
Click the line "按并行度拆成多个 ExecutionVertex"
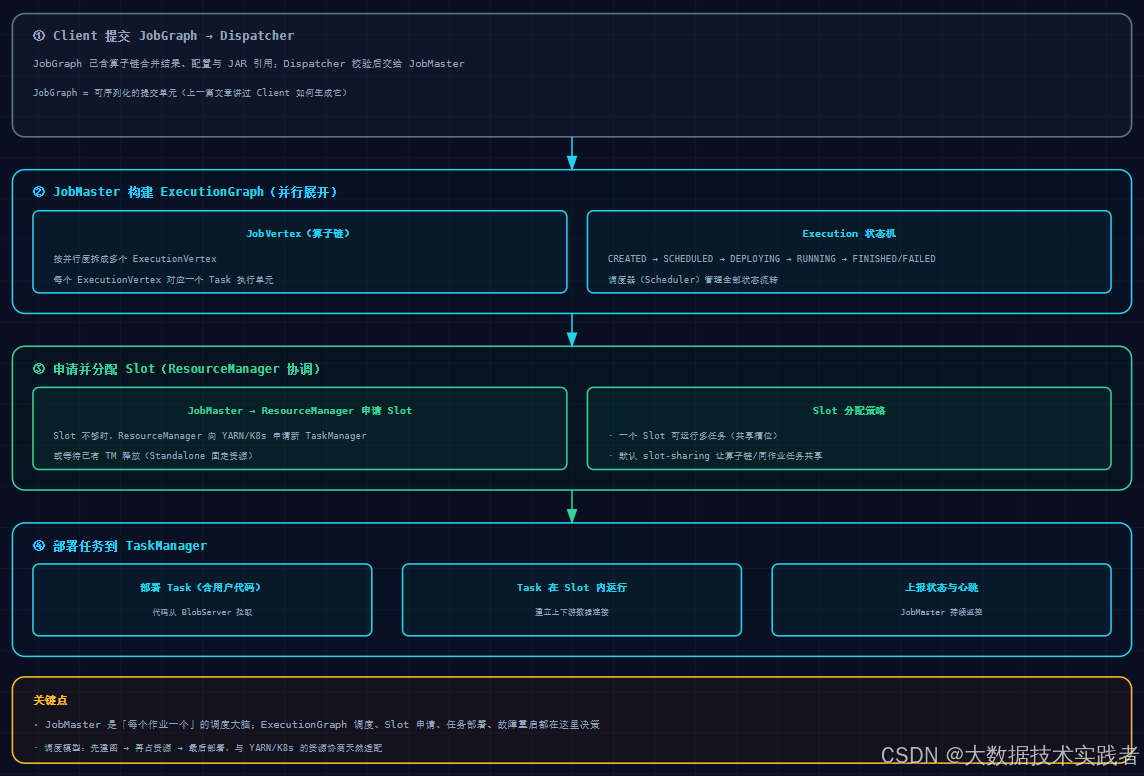tap(135, 259)
